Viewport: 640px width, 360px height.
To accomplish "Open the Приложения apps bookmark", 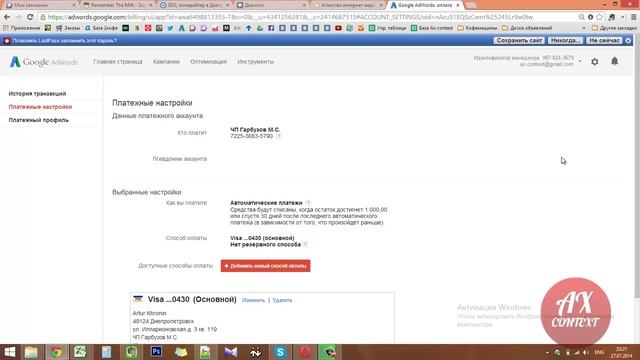I will (22, 28).
